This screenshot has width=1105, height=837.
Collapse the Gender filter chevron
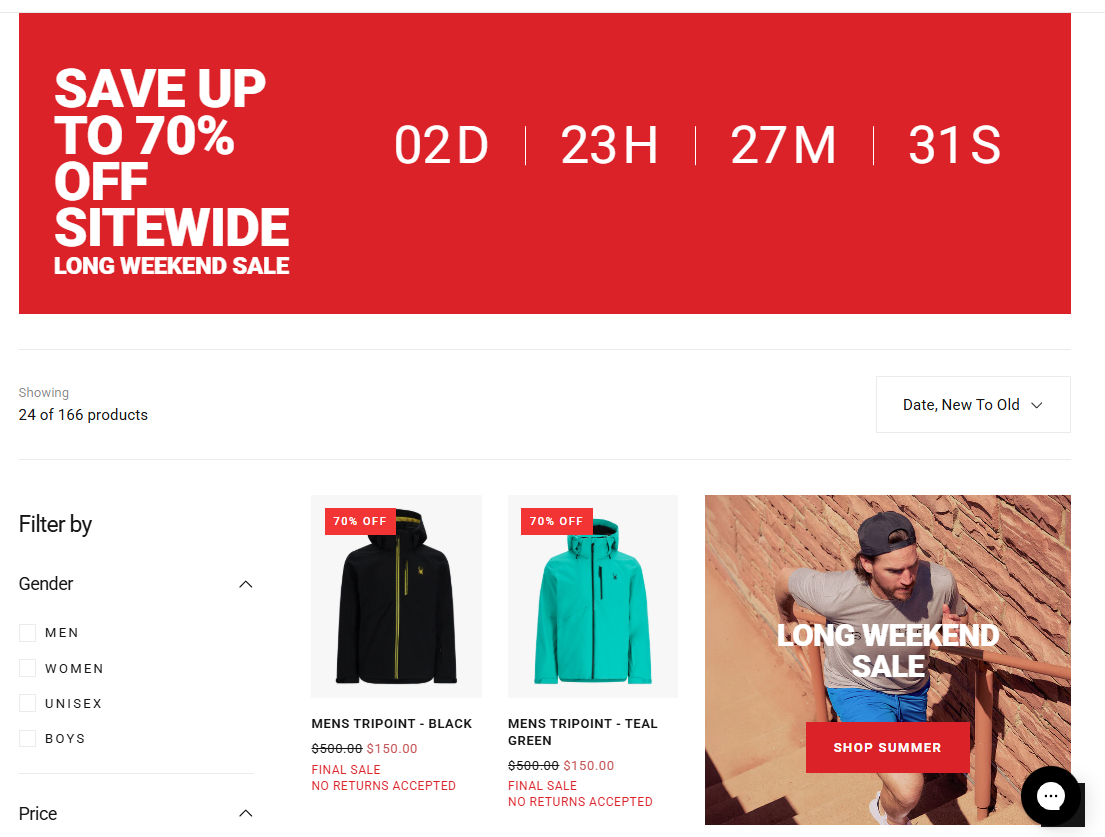click(x=245, y=584)
